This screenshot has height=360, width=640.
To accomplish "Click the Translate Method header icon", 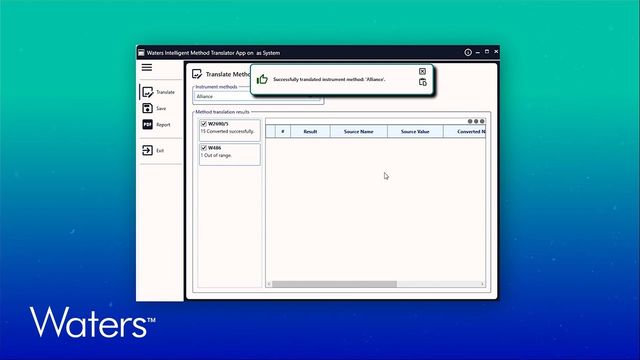I will [x=197, y=74].
